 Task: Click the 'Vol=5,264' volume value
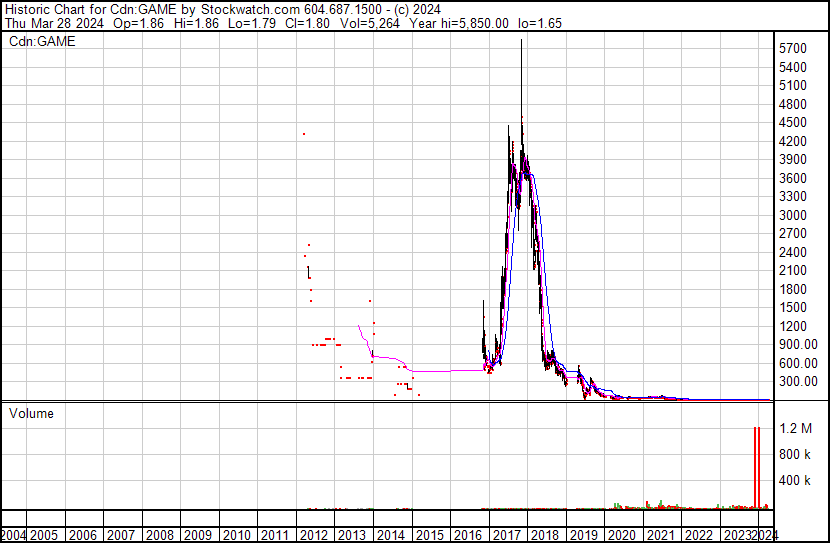click(x=370, y=24)
